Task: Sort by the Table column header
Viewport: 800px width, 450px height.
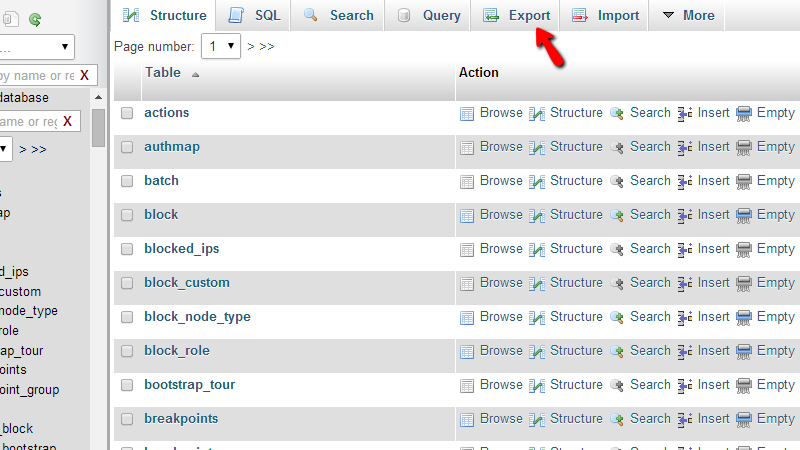Action: tap(163, 72)
